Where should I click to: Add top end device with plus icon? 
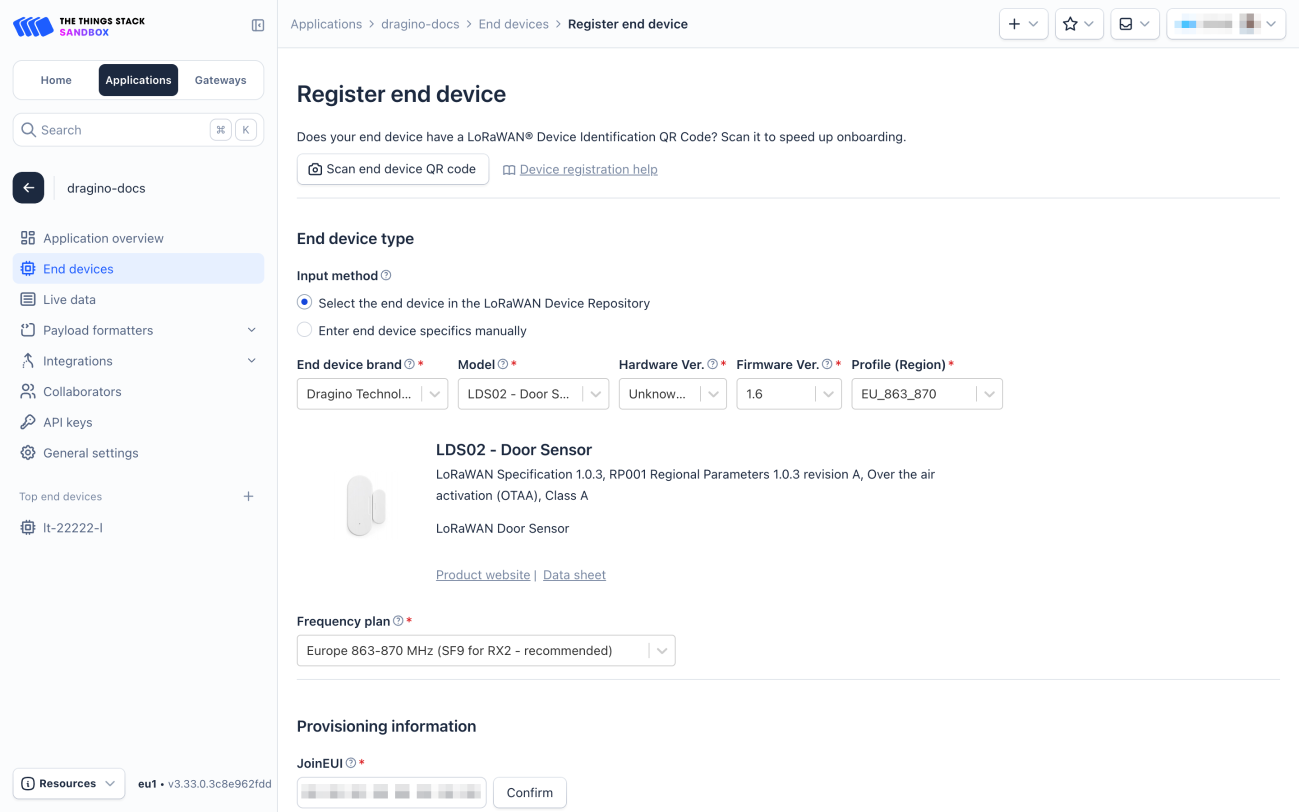click(249, 496)
